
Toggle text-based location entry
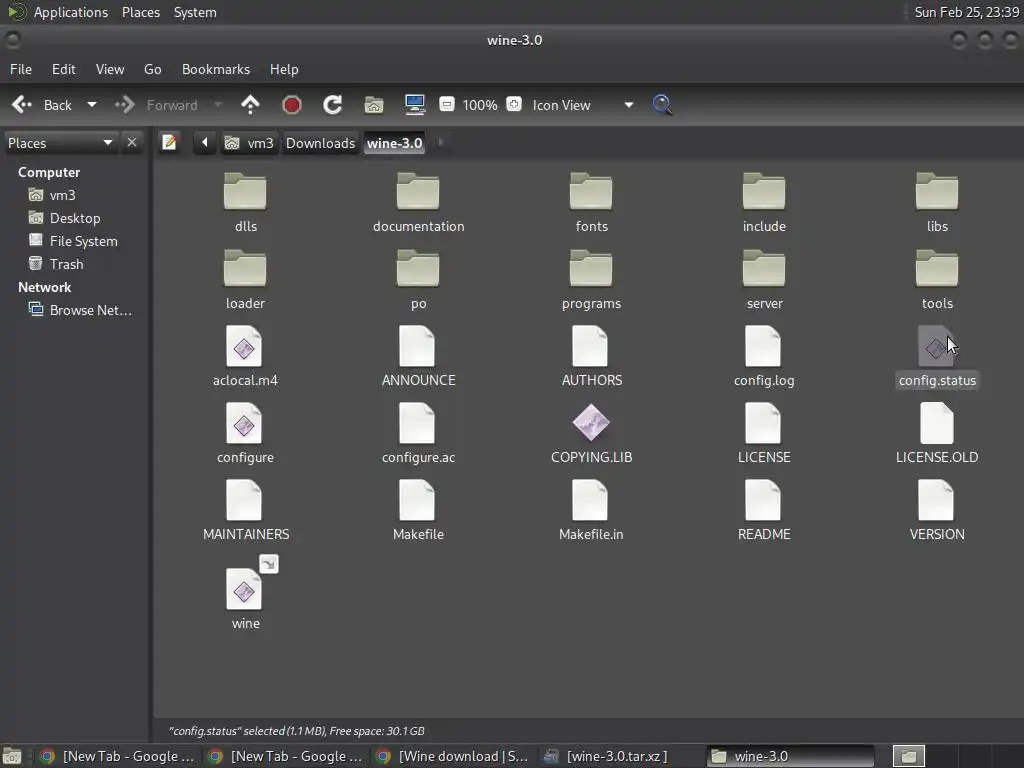coord(169,142)
